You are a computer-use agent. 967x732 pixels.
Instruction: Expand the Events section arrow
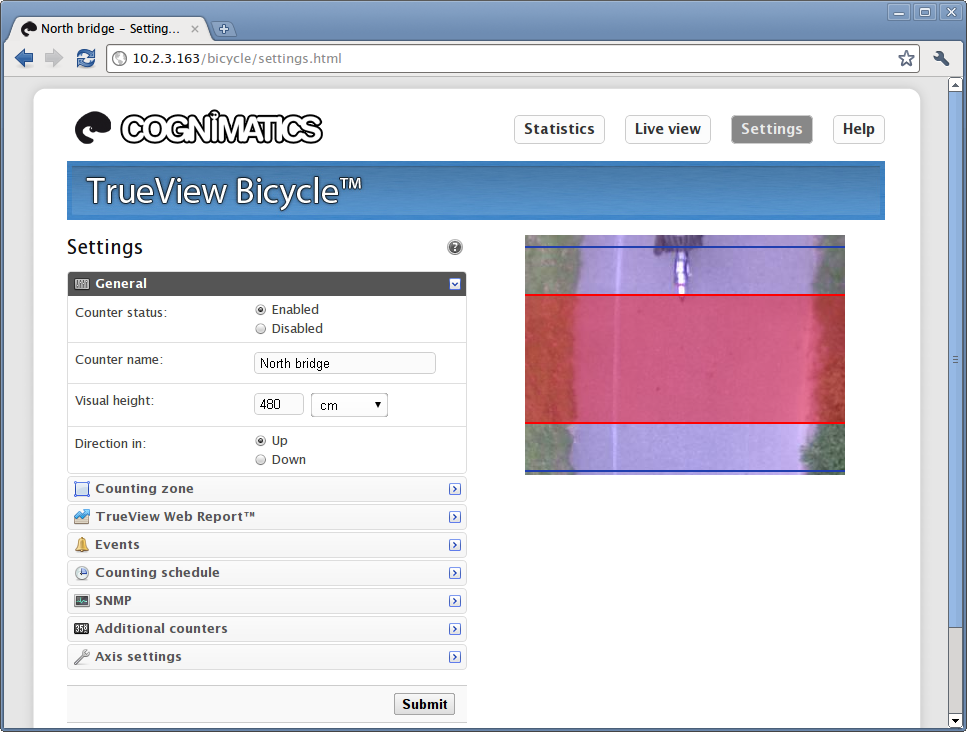click(455, 545)
